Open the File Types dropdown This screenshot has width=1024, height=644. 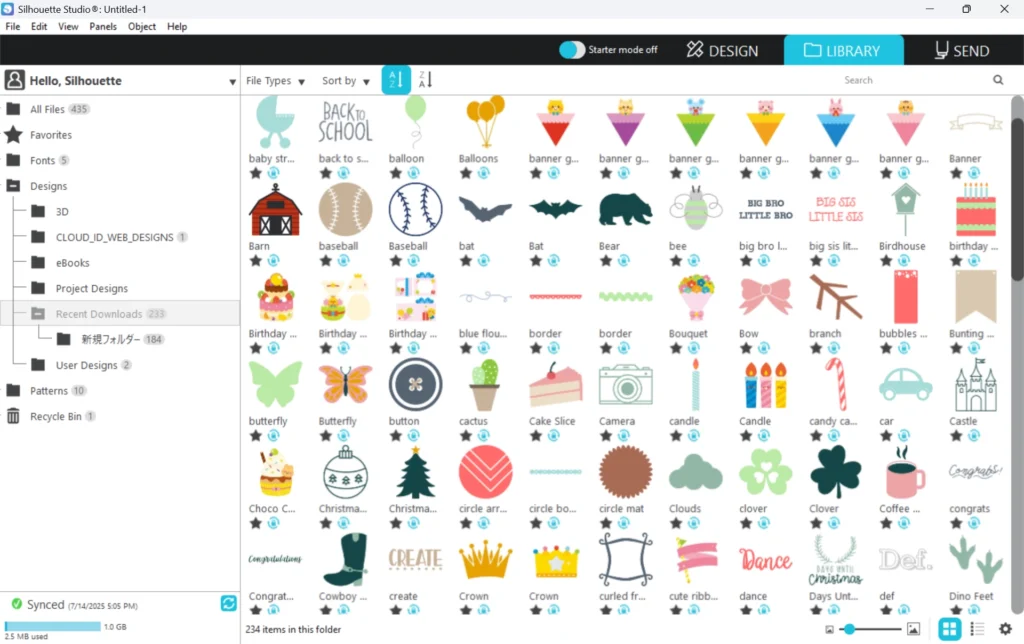coord(275,81)
